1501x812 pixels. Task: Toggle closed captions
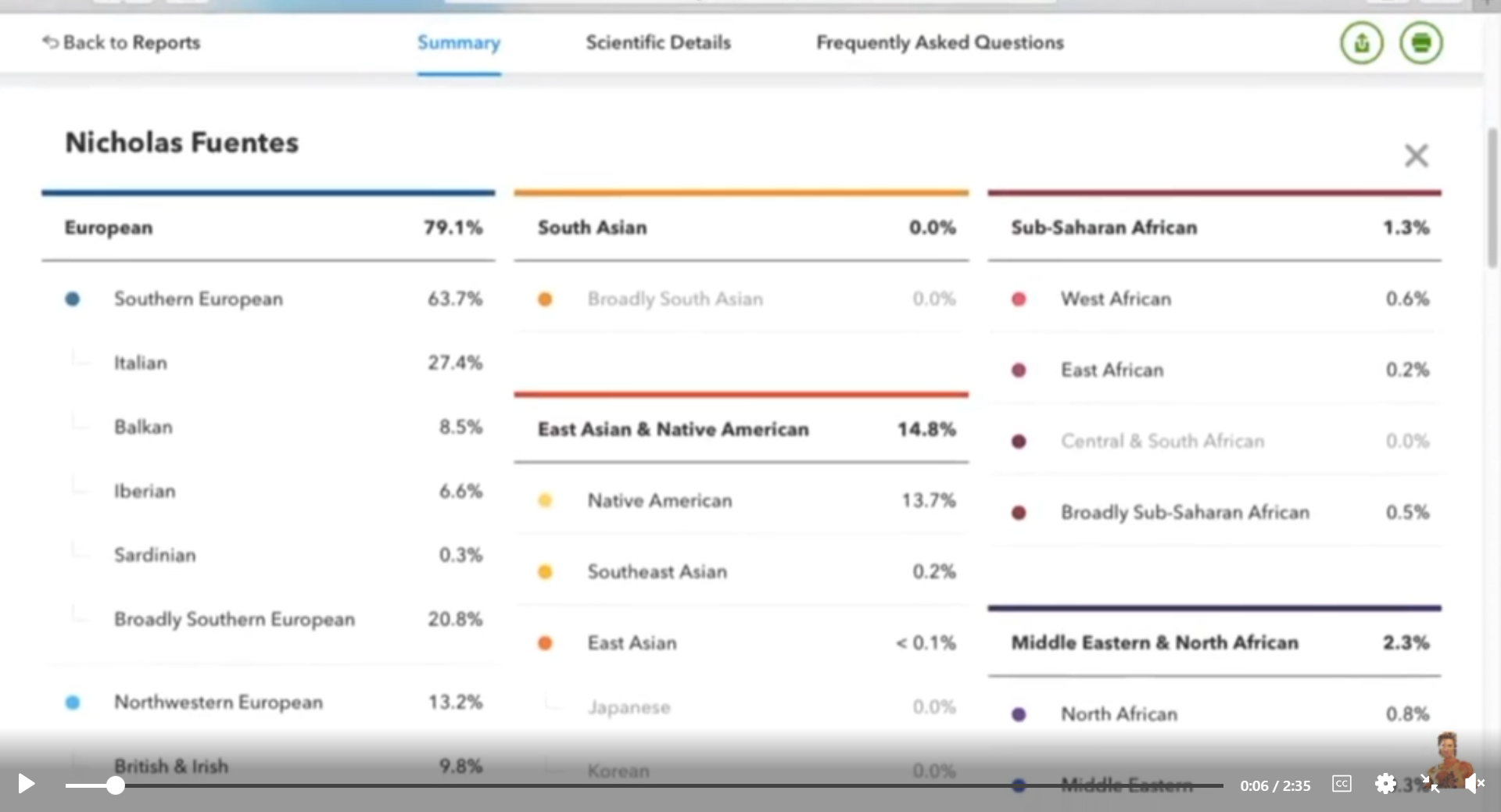tap(1342, 784)
